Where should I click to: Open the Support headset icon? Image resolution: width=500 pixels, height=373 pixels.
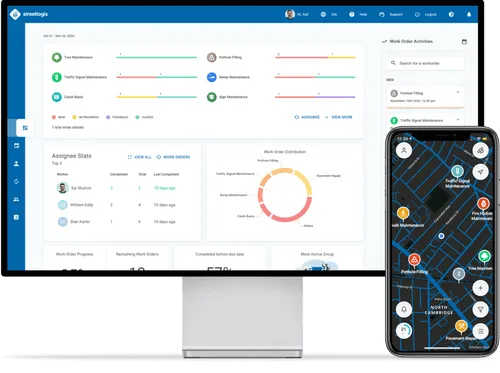coord(382,14)
